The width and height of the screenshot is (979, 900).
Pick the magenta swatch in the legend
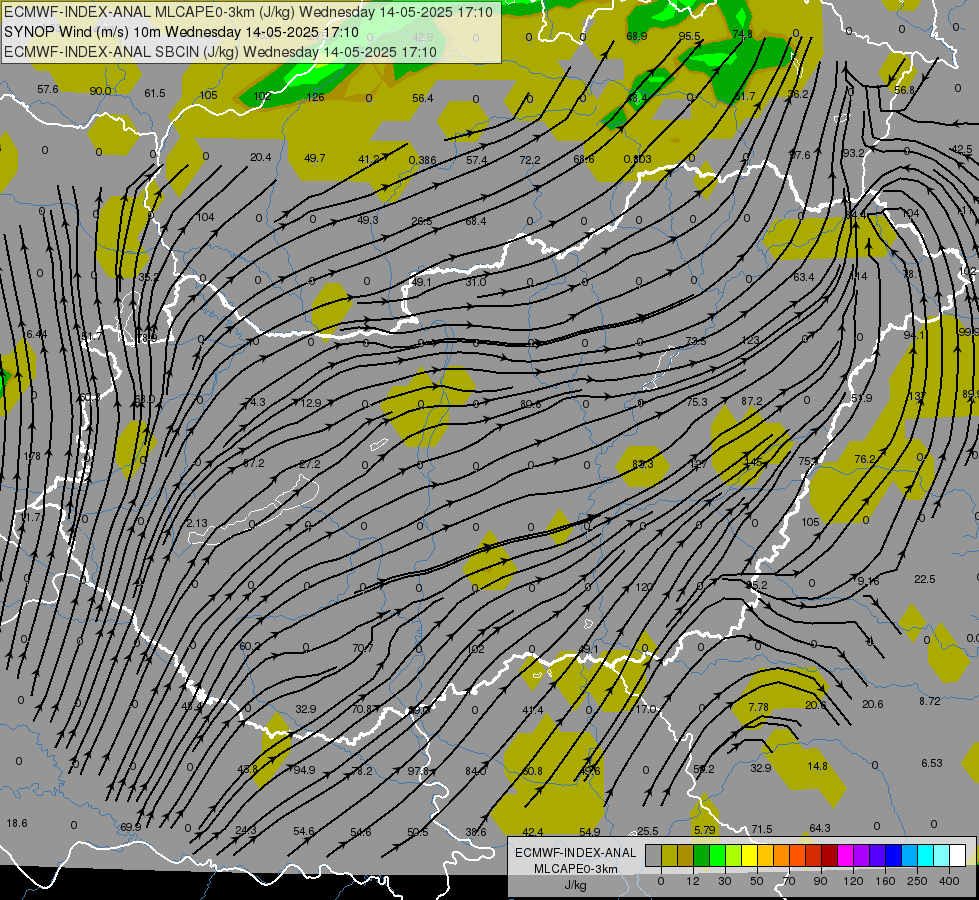tap(845, 855)
